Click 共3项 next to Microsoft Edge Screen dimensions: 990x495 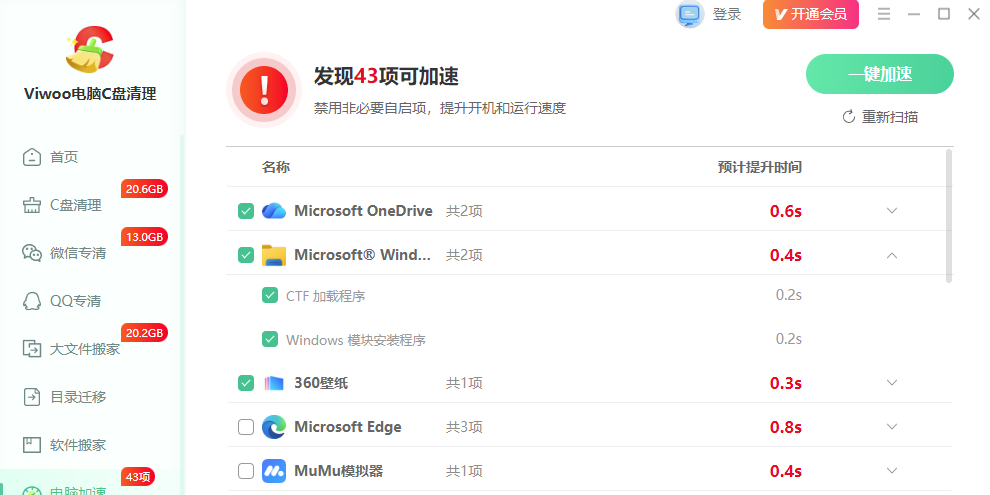click(x=464, y=427)
